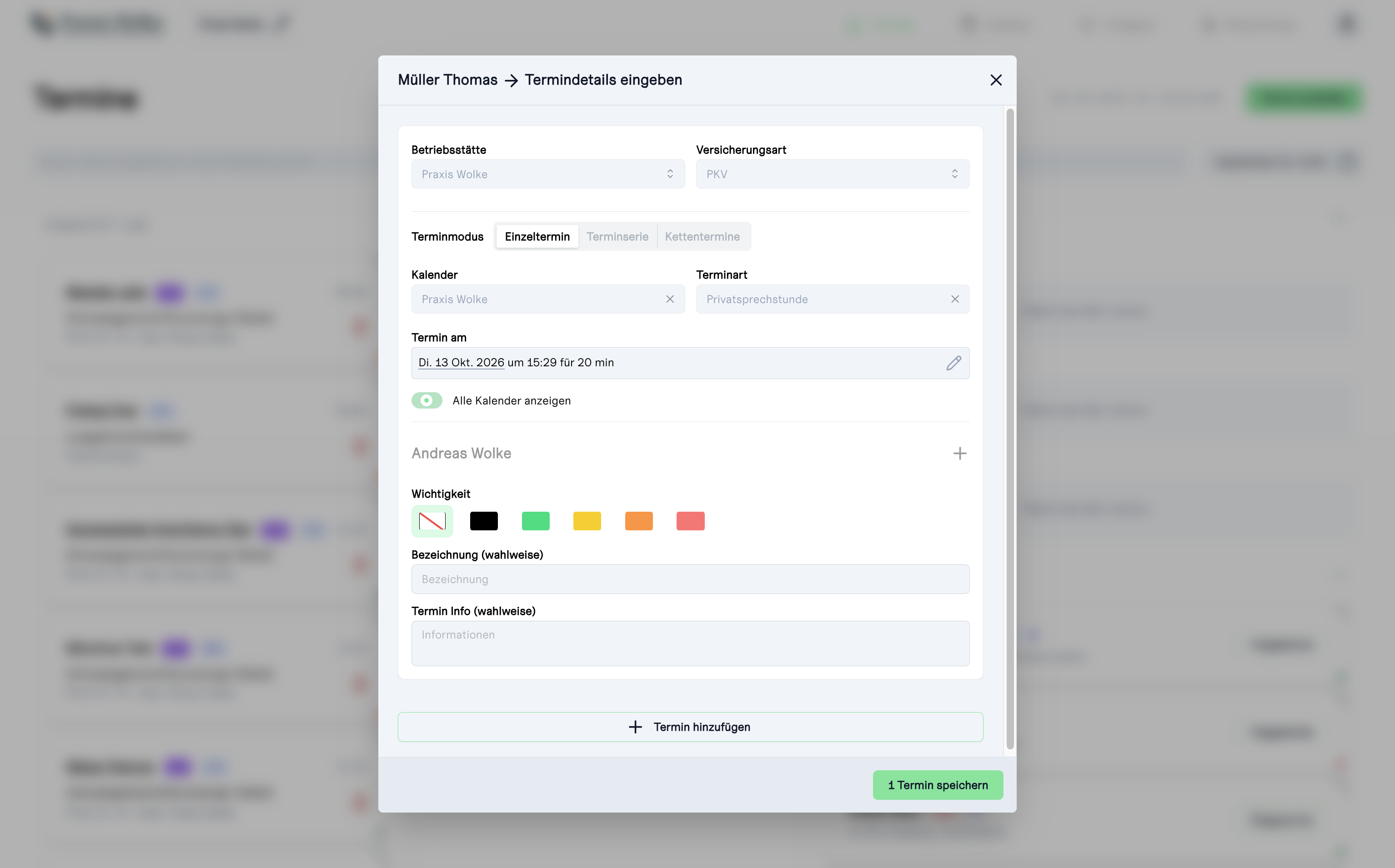Click Termin hinzufügen button
This screenshot has height=868, width=1395.
690,727
